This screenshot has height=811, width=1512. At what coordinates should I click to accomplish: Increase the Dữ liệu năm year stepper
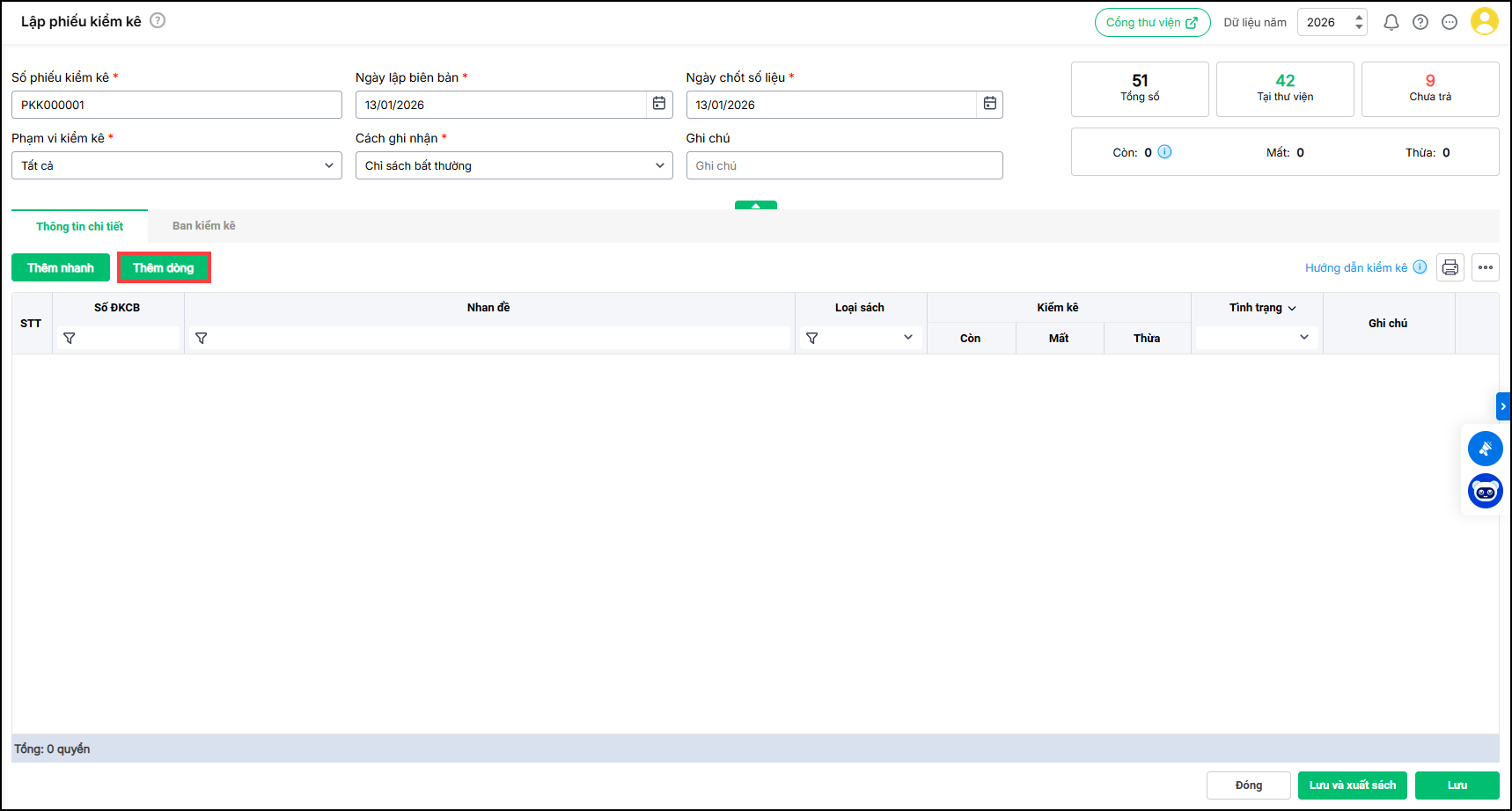point(1359,17)
